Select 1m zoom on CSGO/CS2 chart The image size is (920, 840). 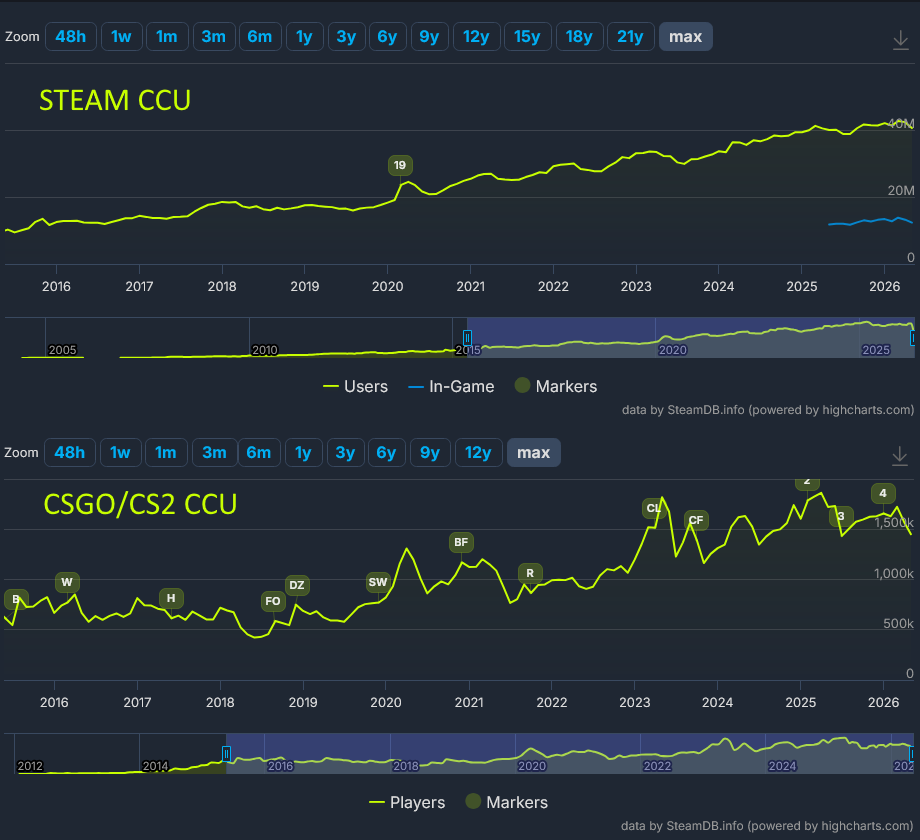point(166,453)
